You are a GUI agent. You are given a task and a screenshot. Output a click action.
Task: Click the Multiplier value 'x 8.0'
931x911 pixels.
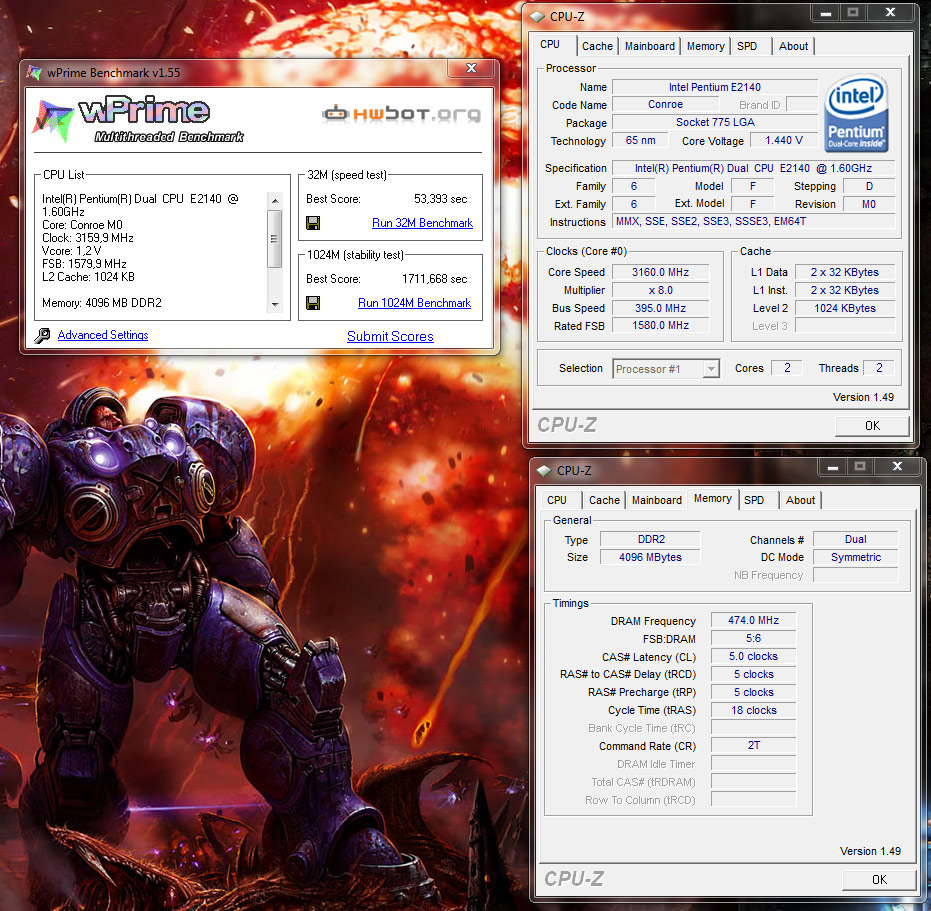[660, 290]
